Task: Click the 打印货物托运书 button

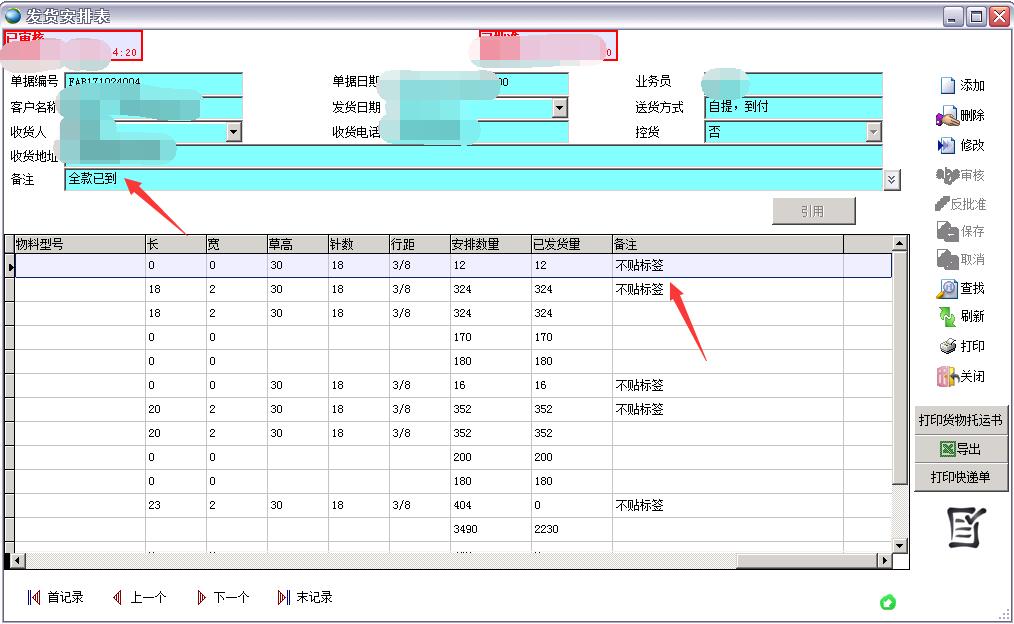Action: pos(960,420)
